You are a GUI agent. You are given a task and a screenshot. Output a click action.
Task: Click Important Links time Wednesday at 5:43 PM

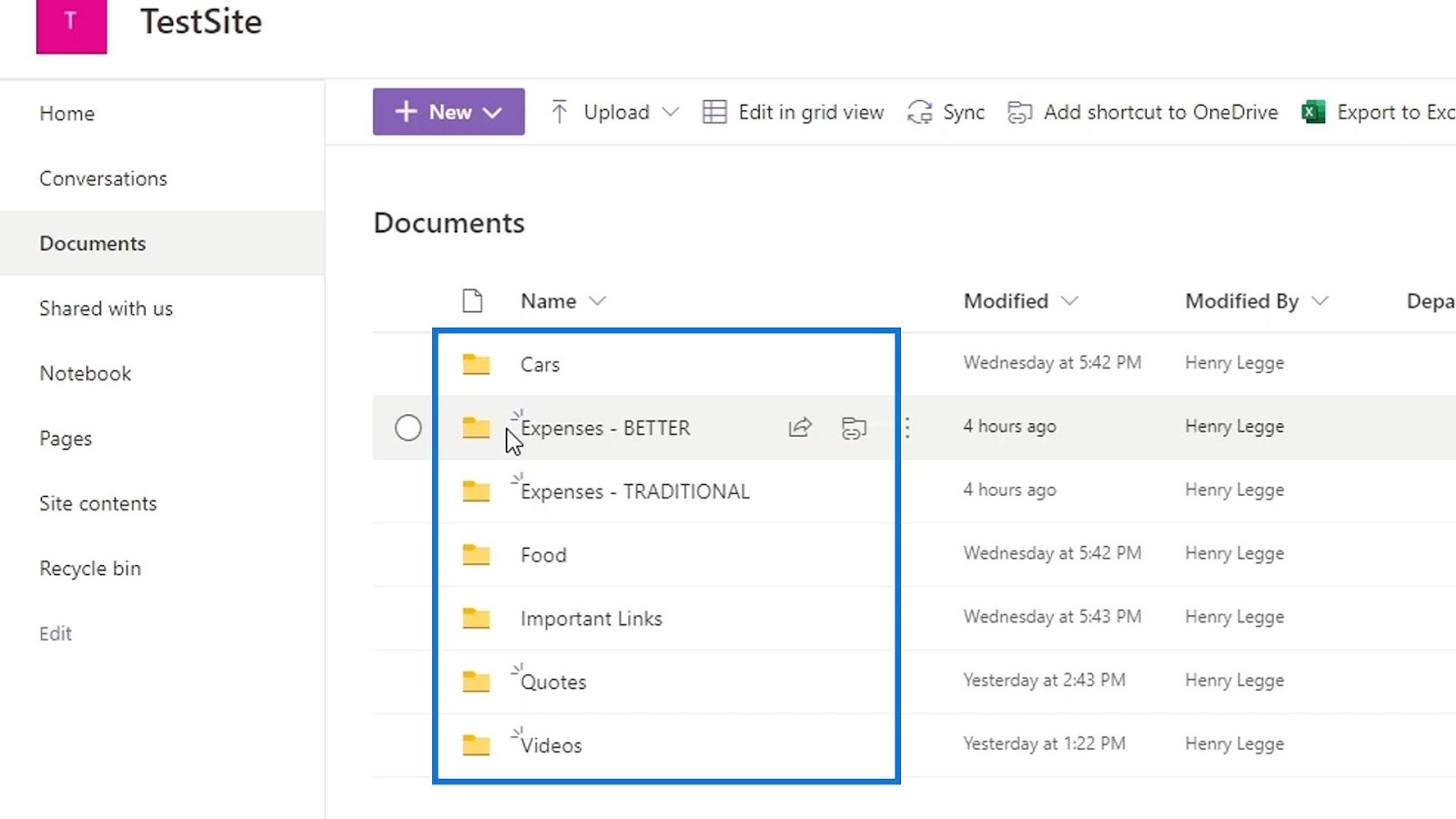coord(1052,617)
